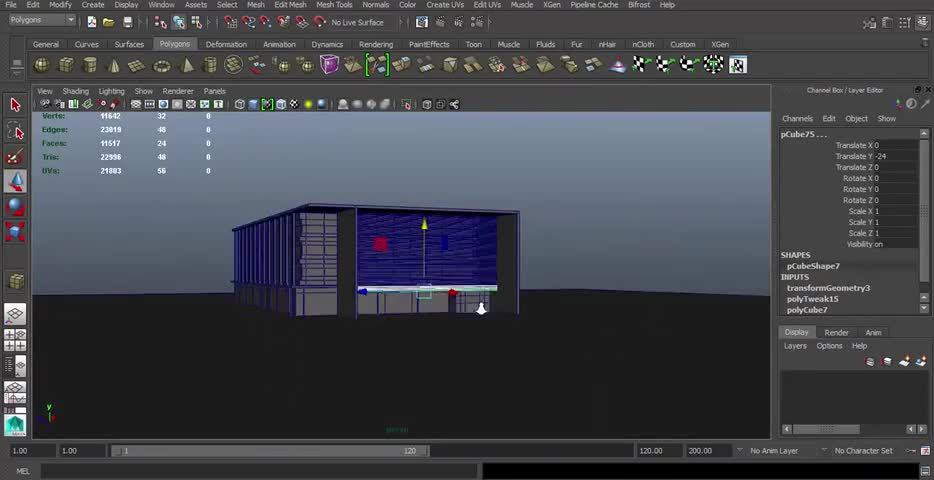Viewport: 934px width, 480px height.
Task: Open a scene with the folder icon
Action: point(108,23)
